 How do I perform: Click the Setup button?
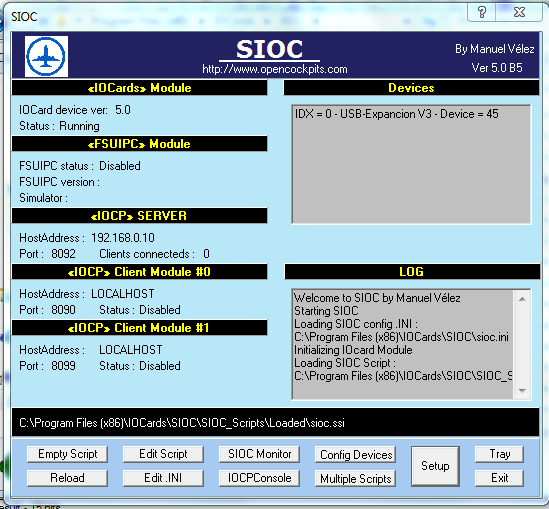435,466
